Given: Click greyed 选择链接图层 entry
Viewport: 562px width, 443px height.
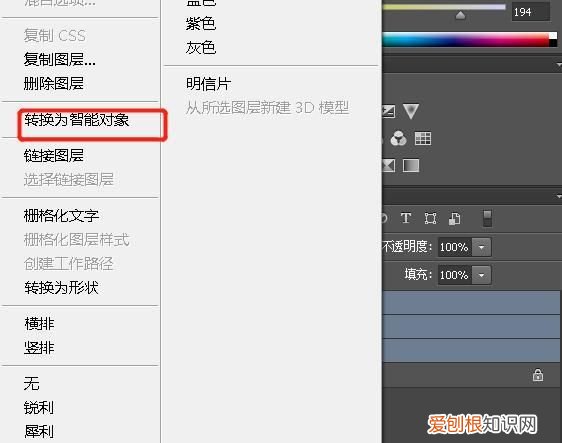Looking at the screenshot, I should [x=69, y=180].
